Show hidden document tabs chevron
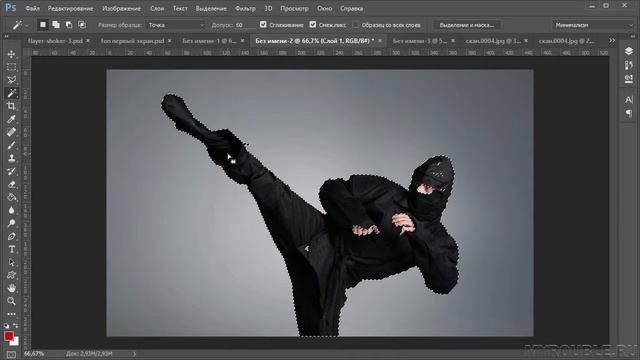This screenshot has height=360, width=640. point(612,40)
